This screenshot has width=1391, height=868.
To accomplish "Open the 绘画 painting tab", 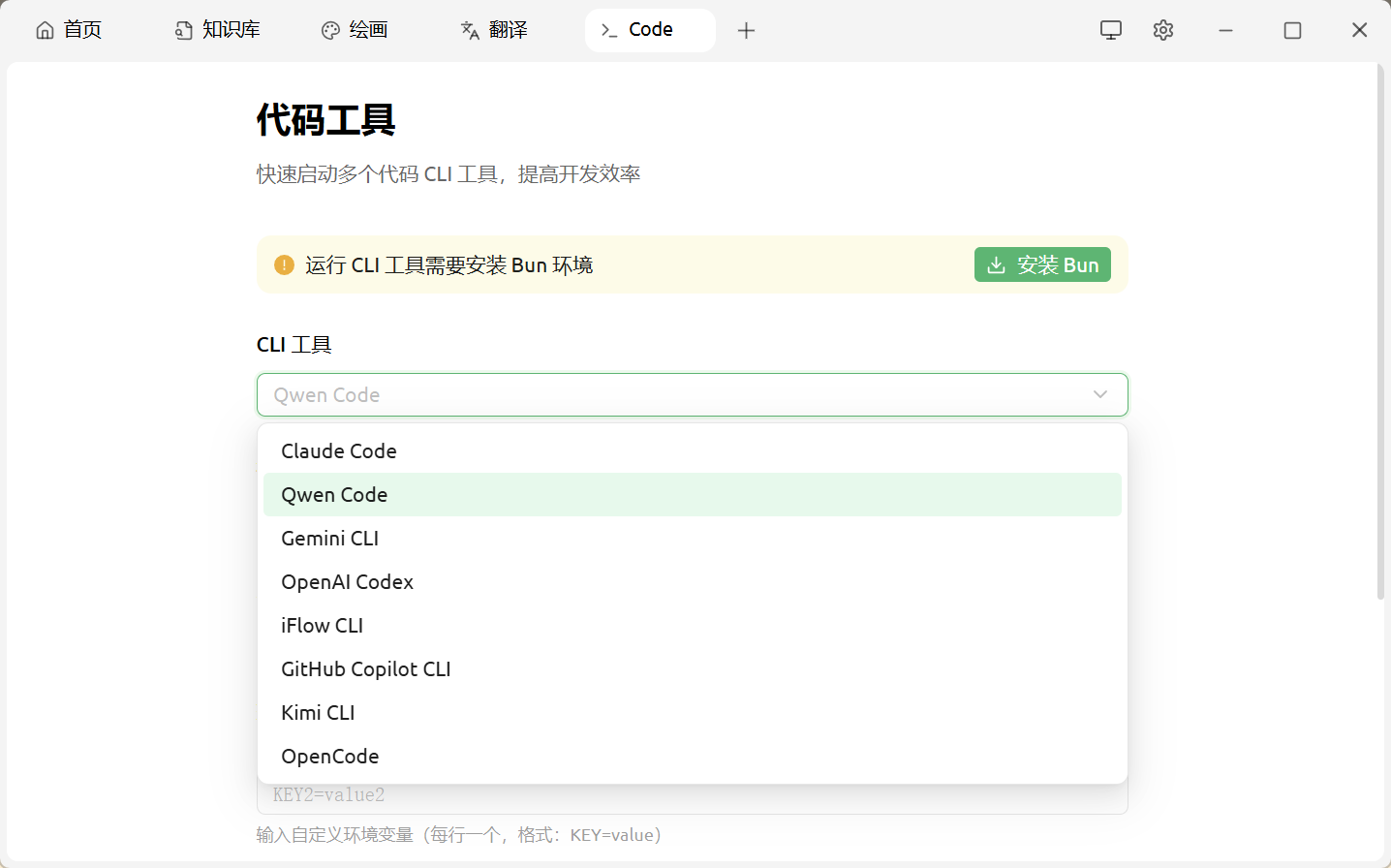I will tap(355, 30).
